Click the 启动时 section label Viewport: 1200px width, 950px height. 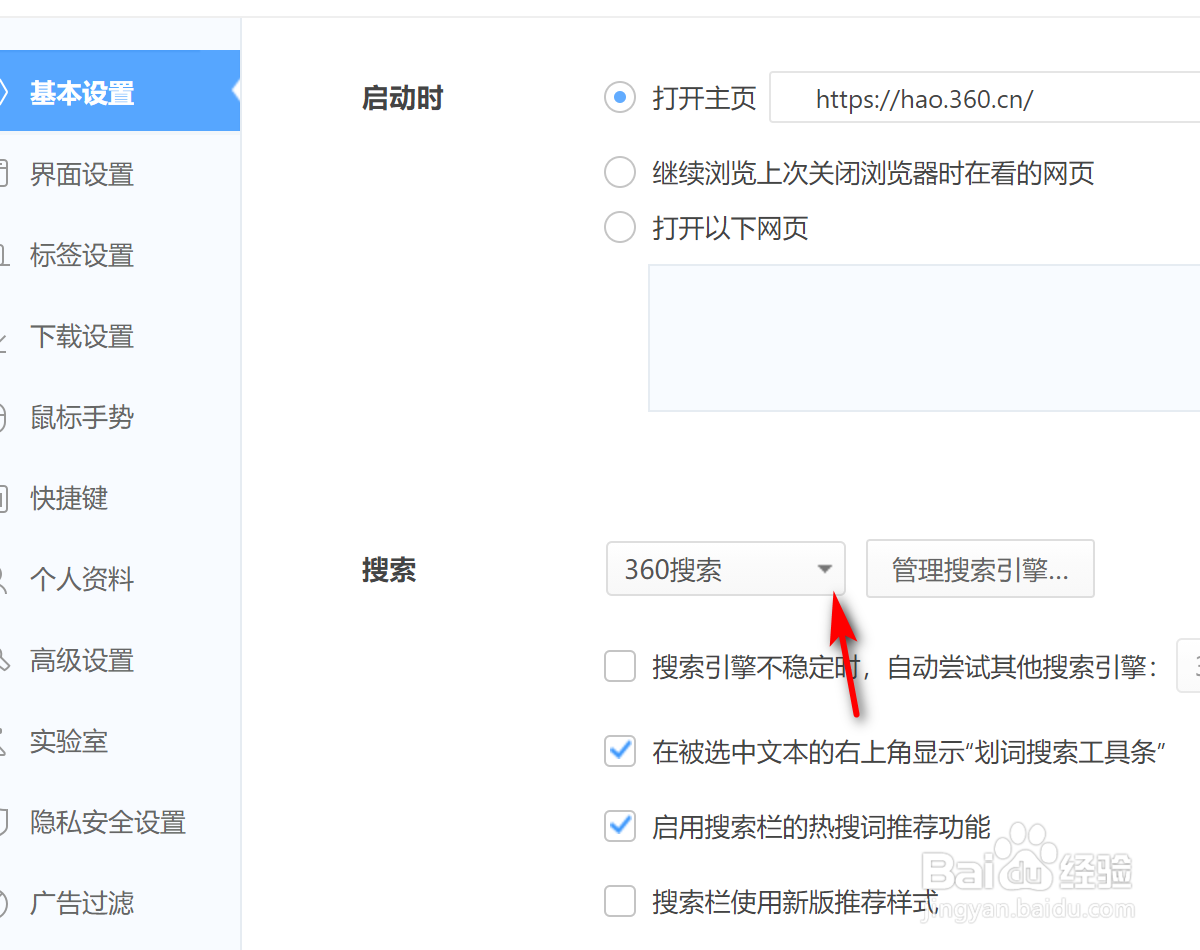(x=402, y=99)
